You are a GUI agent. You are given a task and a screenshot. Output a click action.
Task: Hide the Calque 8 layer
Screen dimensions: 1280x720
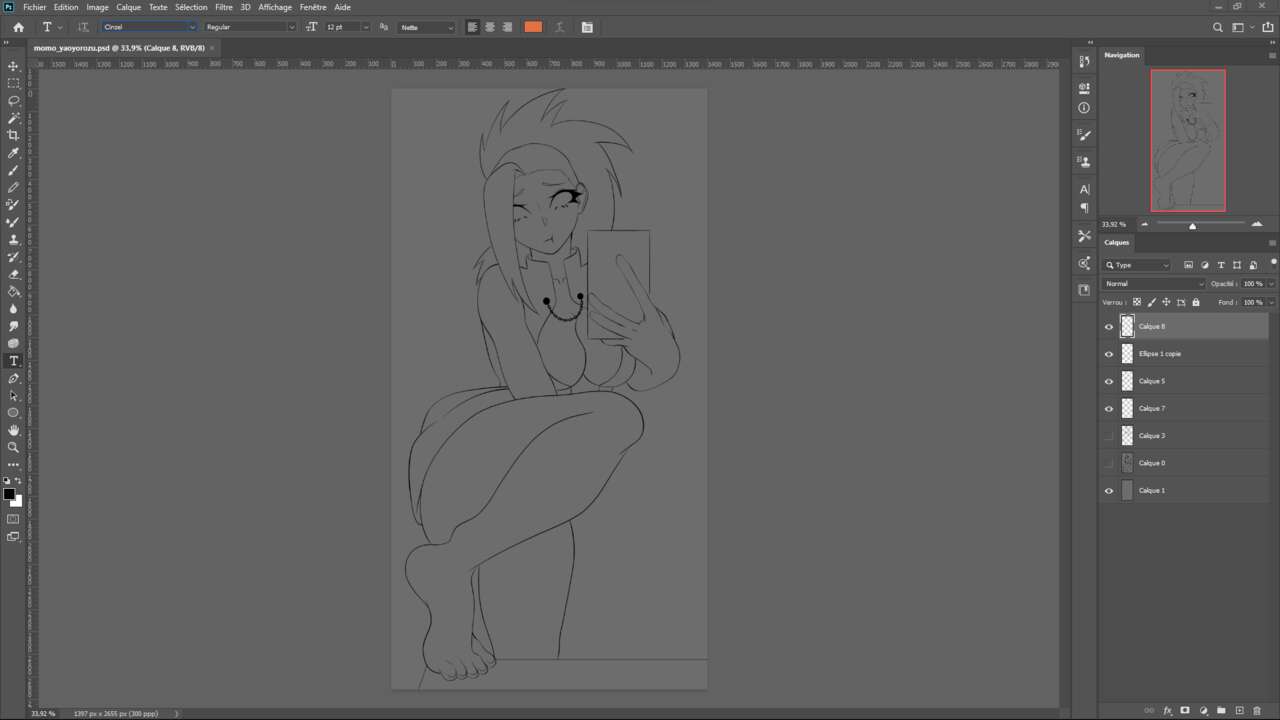[x=1108, y=327]
